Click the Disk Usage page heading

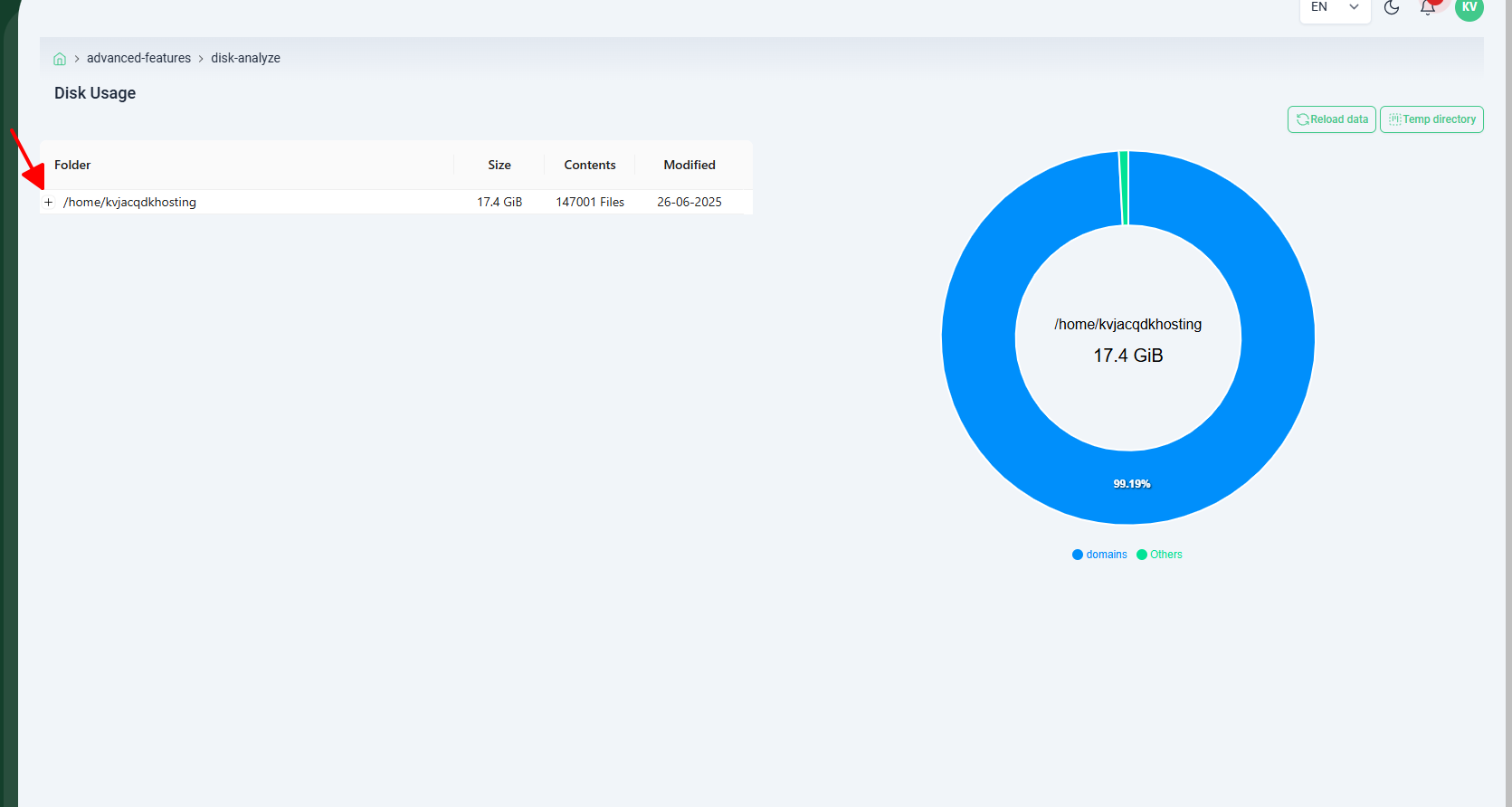tap(95, 93)
